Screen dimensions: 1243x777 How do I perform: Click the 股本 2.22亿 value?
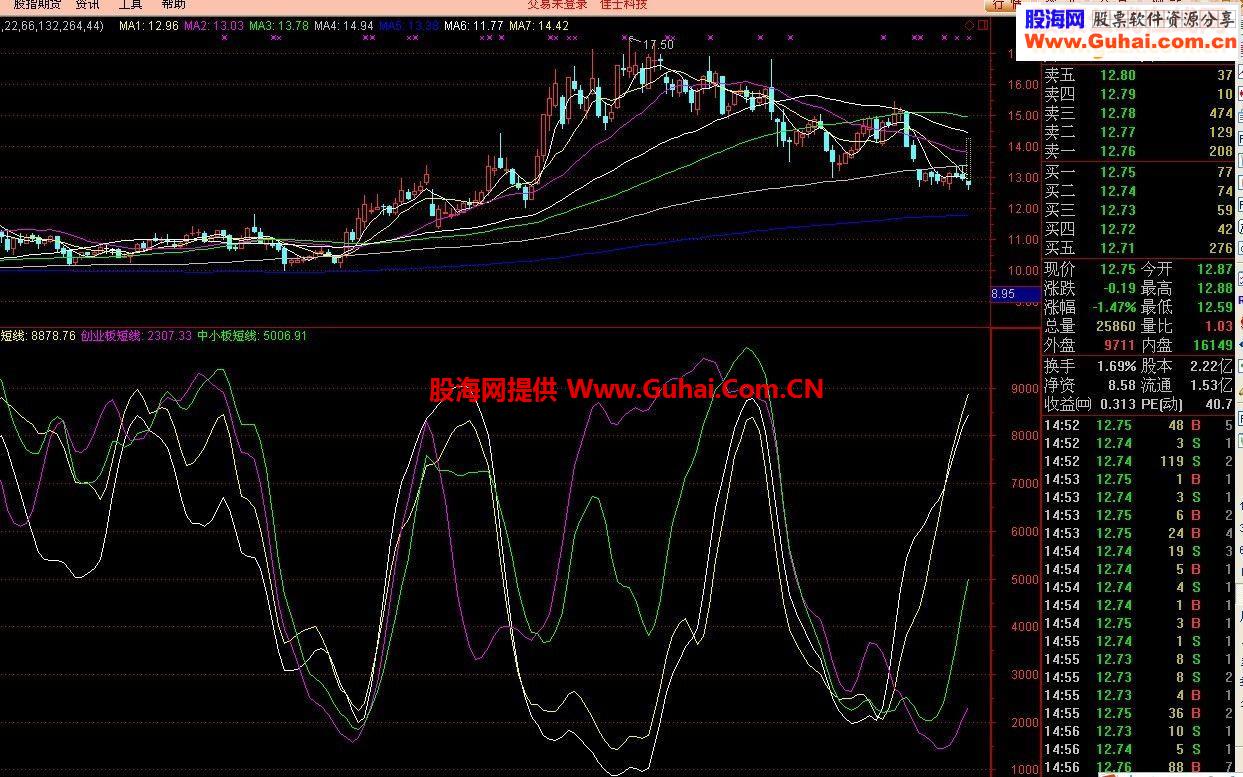(1212, 366)
